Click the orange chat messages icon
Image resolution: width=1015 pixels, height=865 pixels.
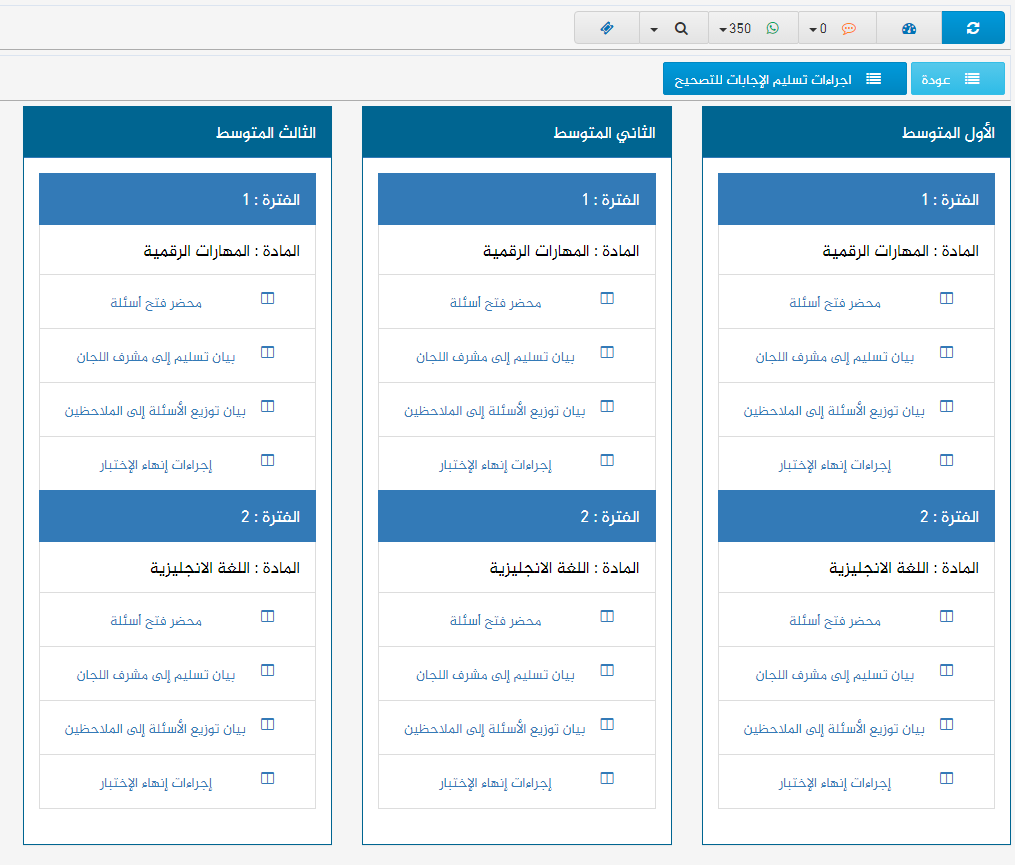[x=848, y=28]
